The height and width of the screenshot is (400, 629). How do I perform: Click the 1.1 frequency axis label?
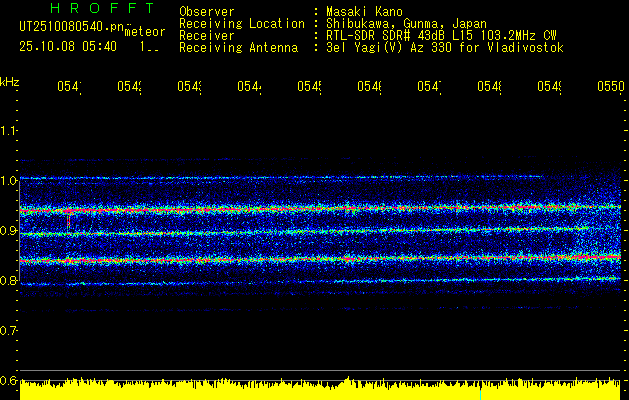point(9,130)
